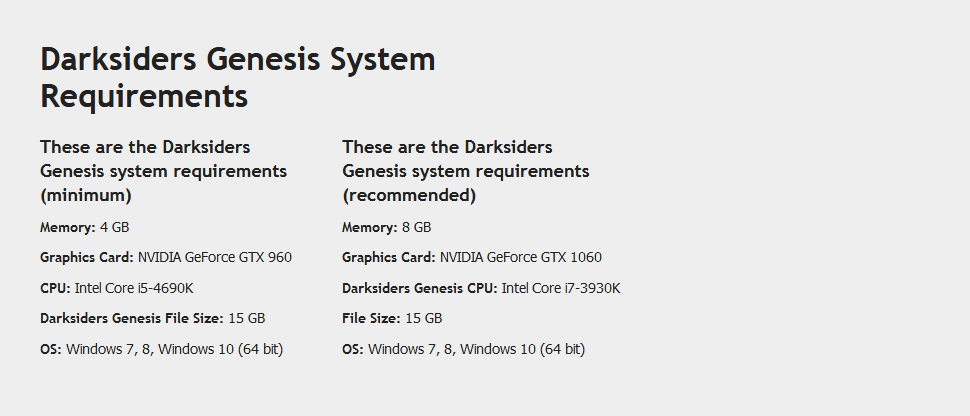
Task: Click the 'OS:' label in minimum column
Action: [51, 349]
